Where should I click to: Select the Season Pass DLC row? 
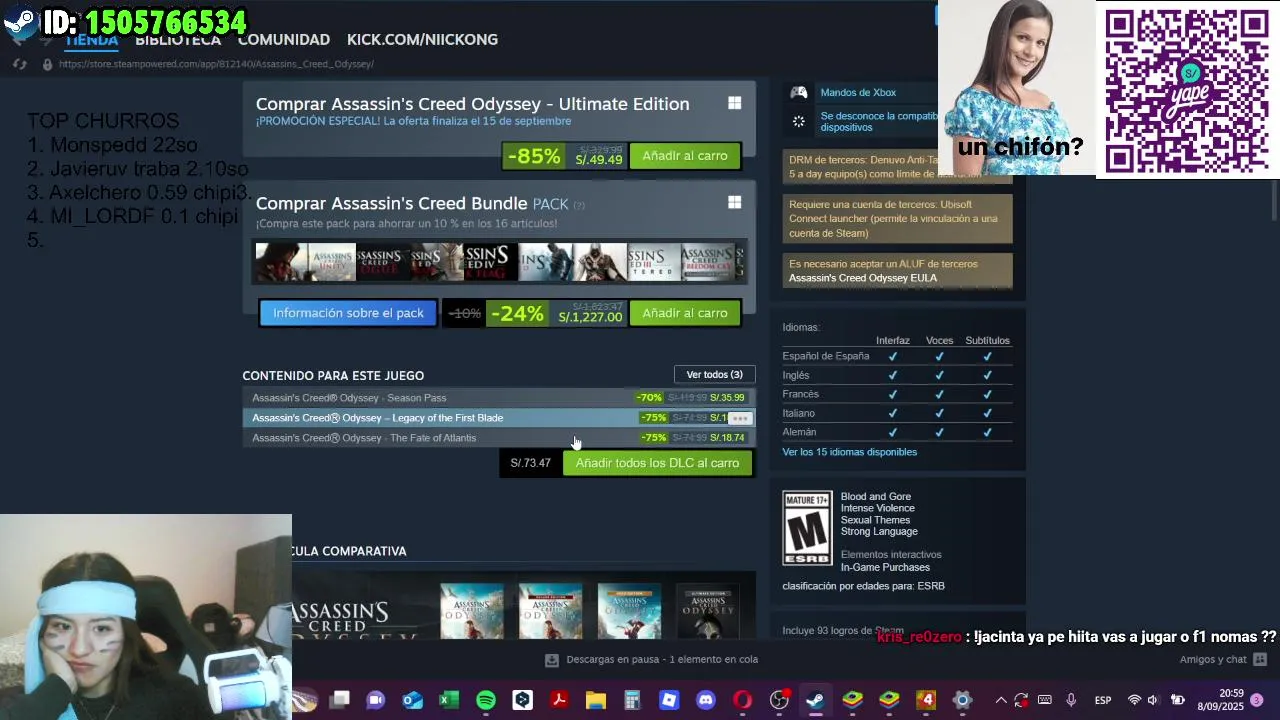[x=498, y=398]
